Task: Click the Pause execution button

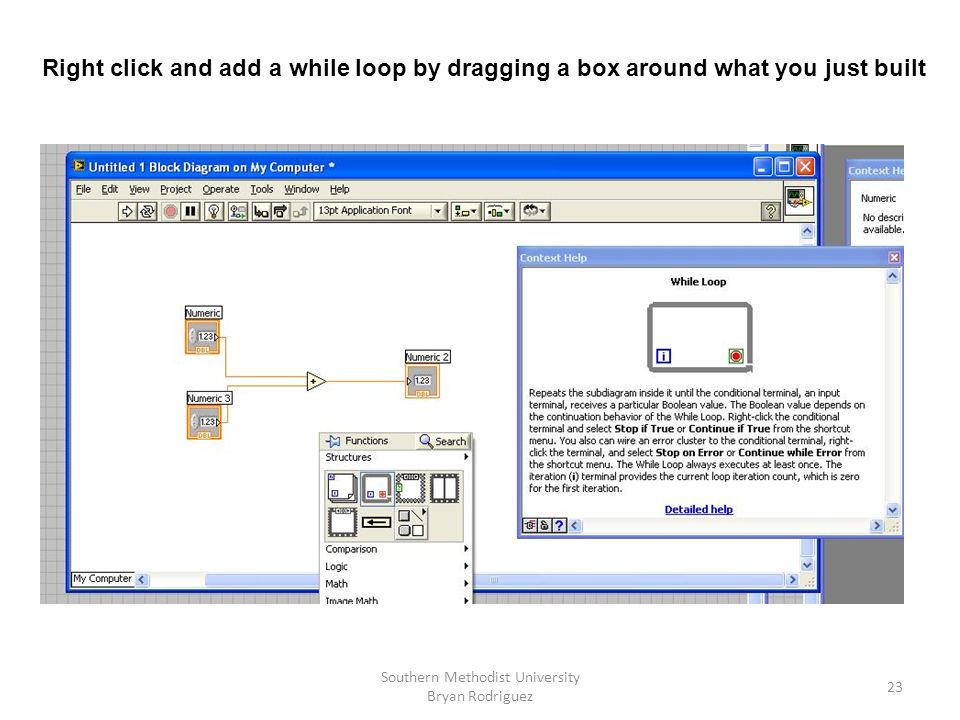Action: coord(191,212)
